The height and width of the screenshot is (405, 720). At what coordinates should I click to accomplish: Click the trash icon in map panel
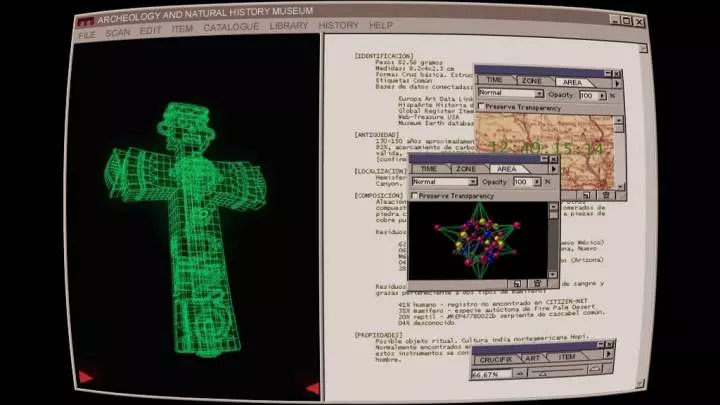tap(605, 195)
